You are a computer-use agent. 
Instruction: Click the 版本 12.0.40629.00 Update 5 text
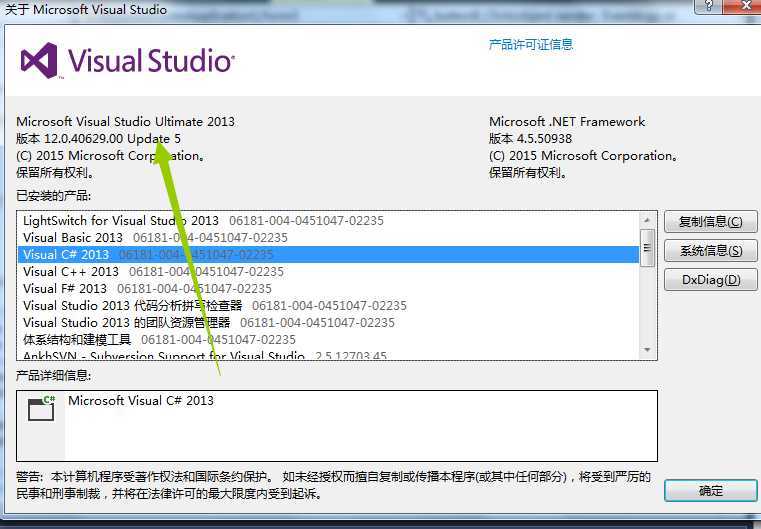pyautogui.click(x=99, y=139)
